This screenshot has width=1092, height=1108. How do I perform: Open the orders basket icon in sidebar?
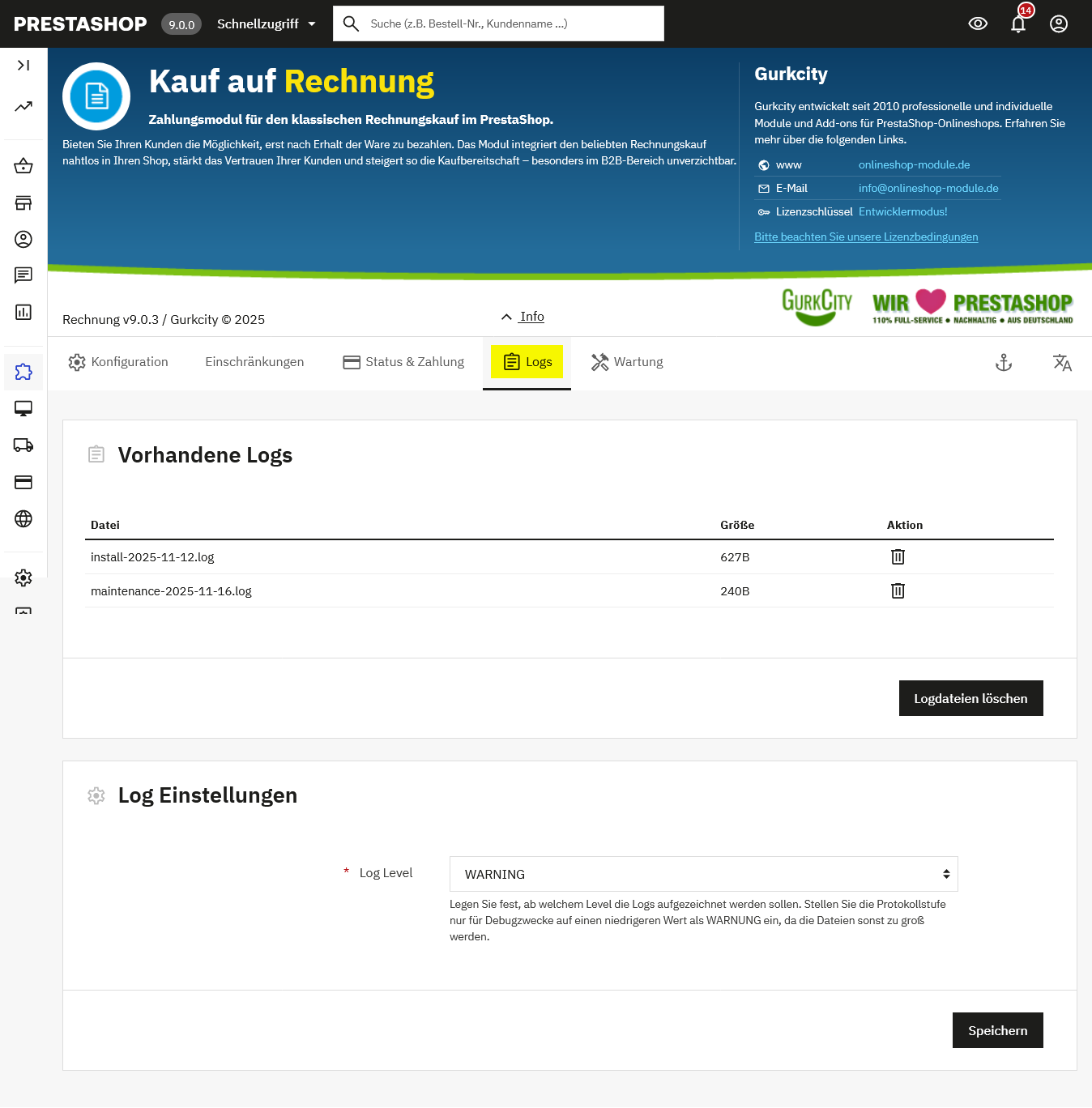(x=23, y=166)
